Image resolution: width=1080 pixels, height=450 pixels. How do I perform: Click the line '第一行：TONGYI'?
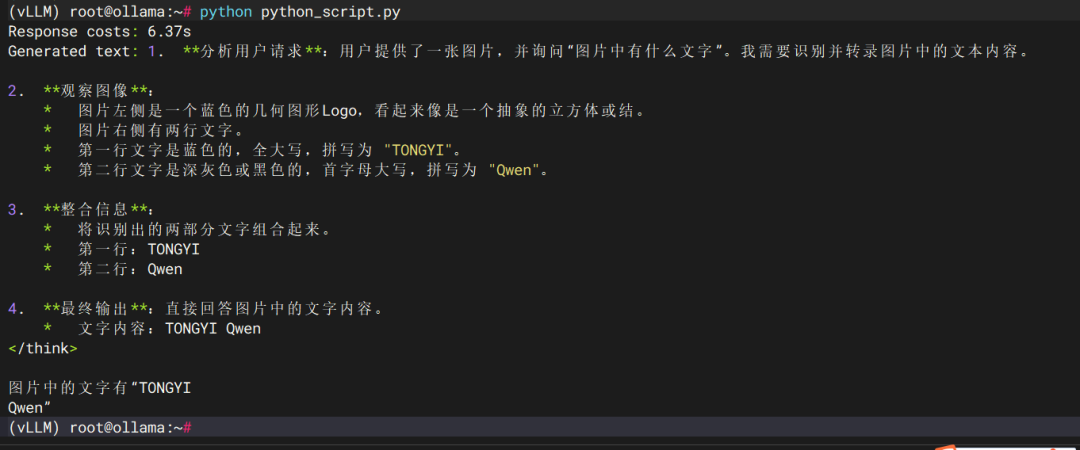pos(139,249)
